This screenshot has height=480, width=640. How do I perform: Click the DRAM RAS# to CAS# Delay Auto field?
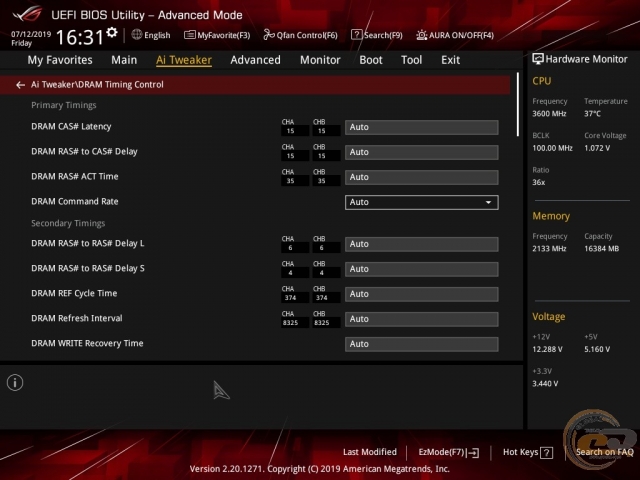tap(422, 152)
